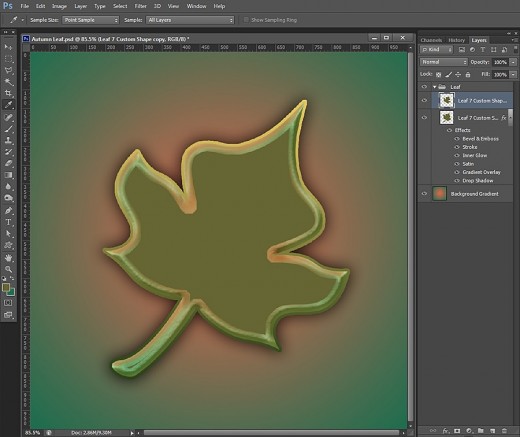This screenshot has height=437, width=520.
Task: Select the History Brush tool
Action: pos(8,152)
